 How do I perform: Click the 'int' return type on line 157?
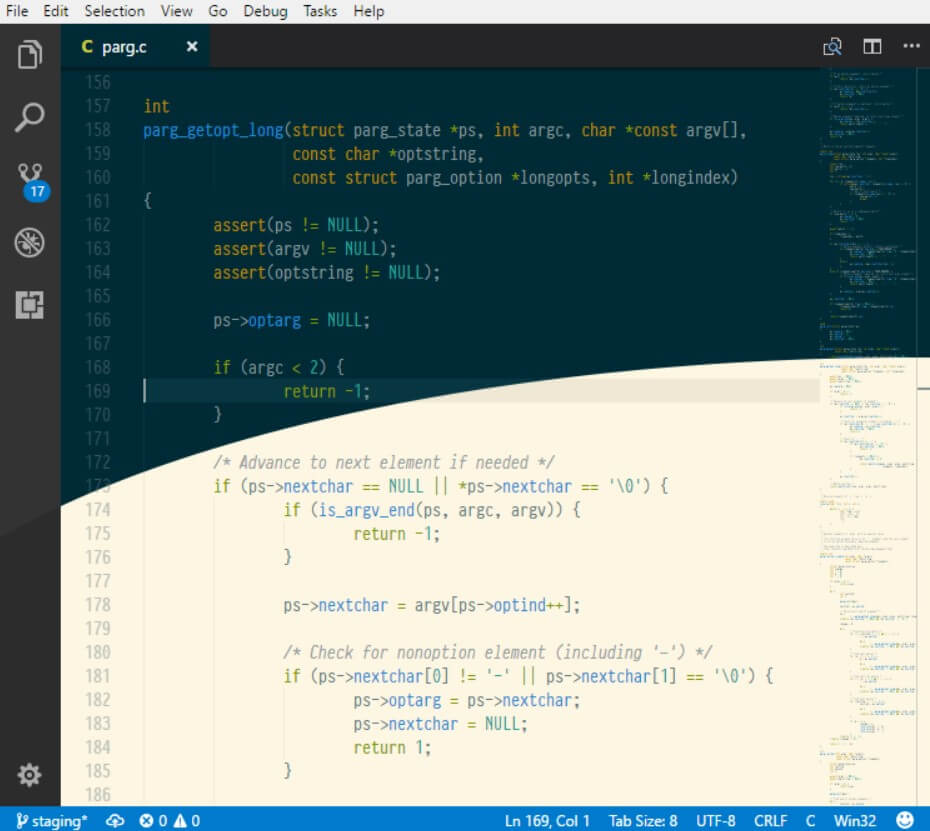click(x=157, y=106)
